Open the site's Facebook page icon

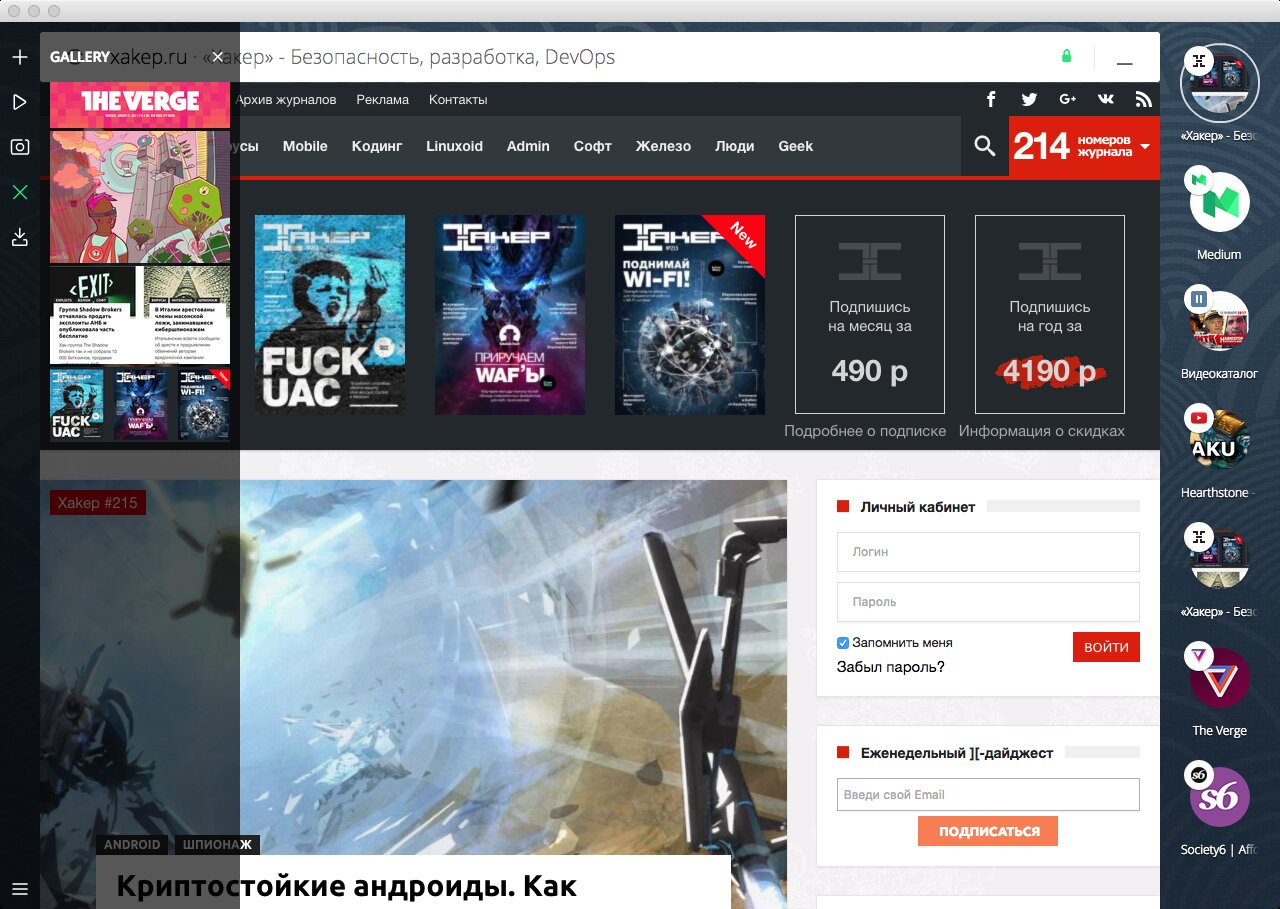click(991, 99)
